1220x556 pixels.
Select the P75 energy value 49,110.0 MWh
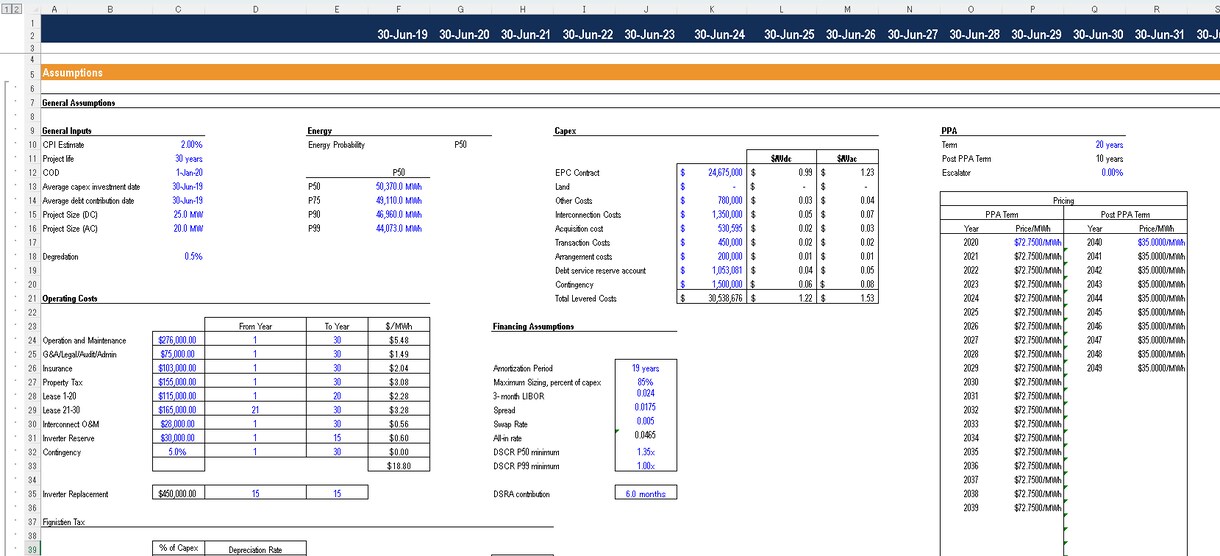[x=400, y=201]
